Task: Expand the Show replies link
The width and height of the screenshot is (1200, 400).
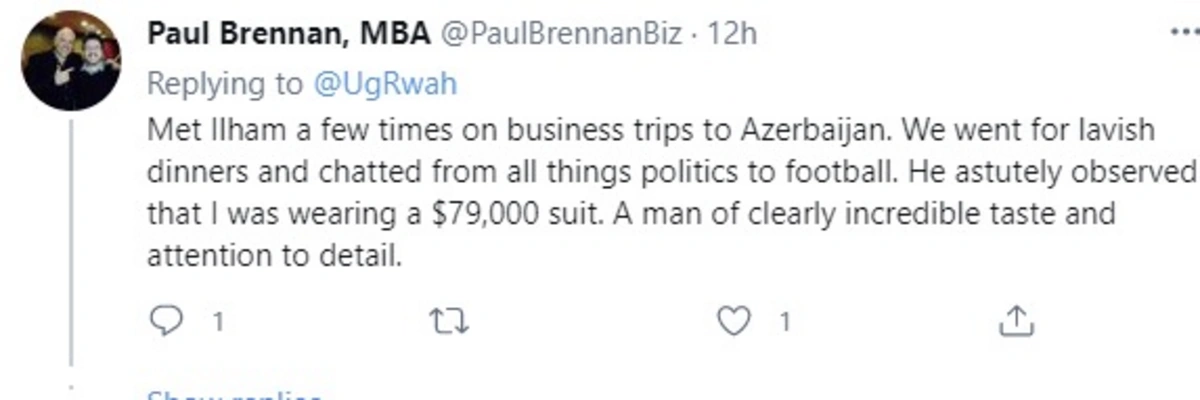Action: pyautogui.click(x=236, y=393)
